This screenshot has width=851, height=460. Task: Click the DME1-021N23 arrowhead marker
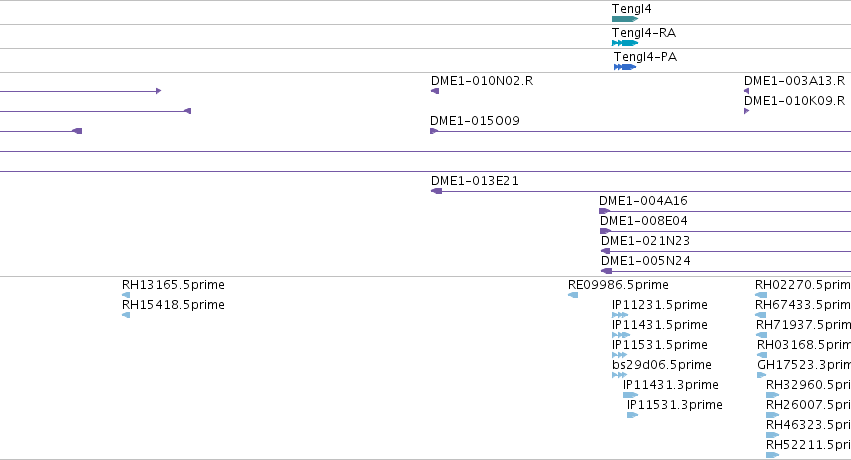[605, 251]
